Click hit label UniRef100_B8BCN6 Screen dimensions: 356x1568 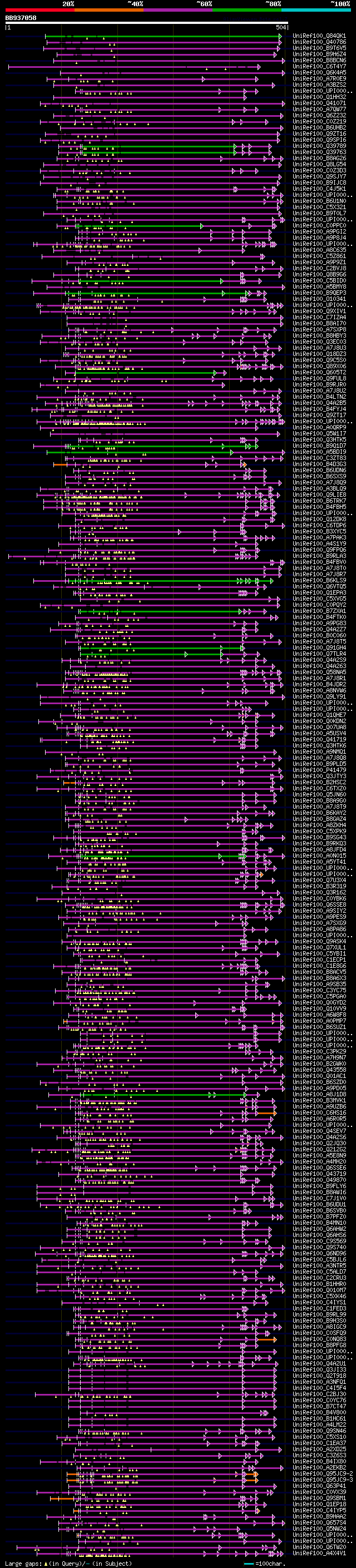tap(319, 60)
